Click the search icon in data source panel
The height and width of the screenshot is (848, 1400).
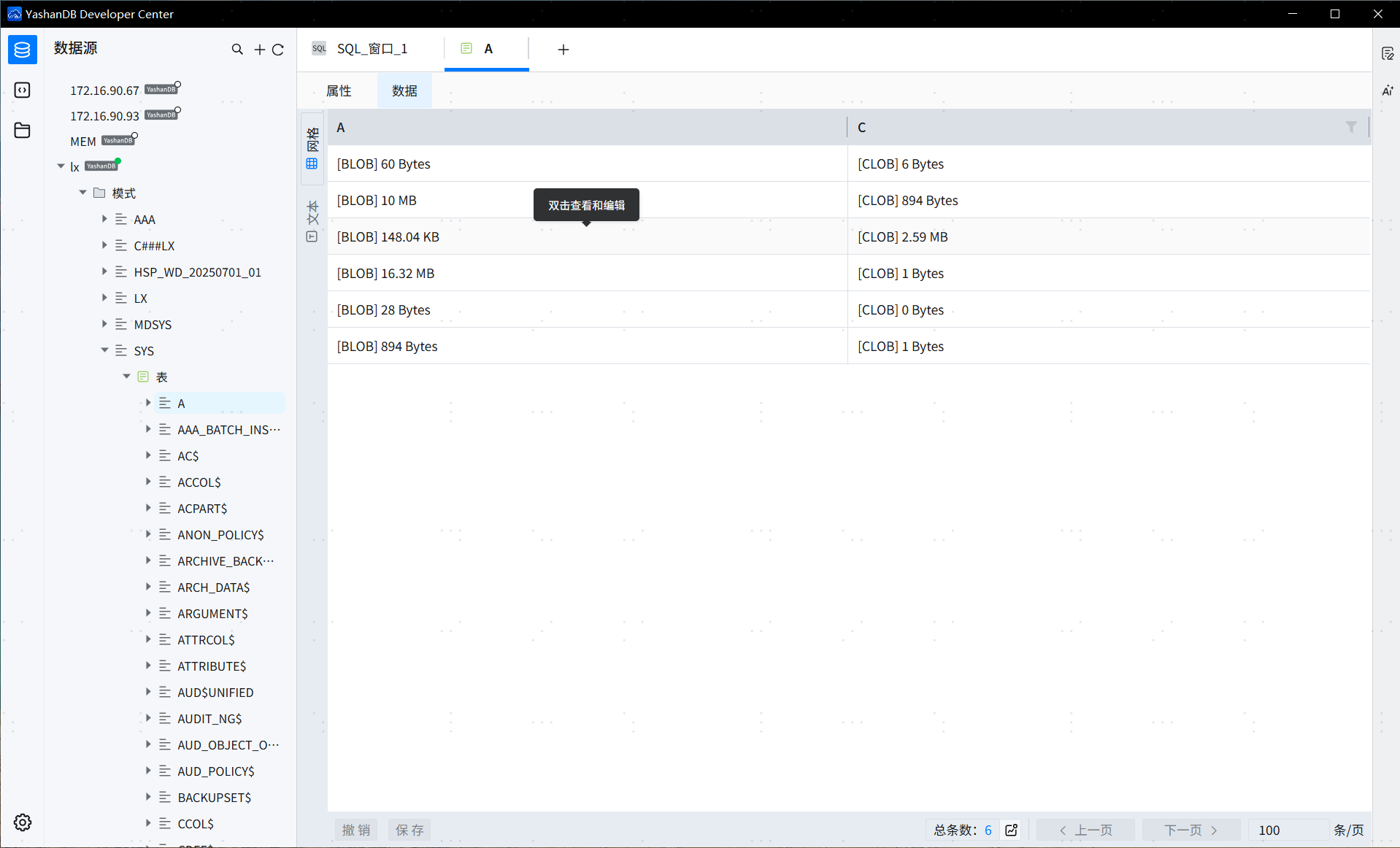pyautogui.click(x=237, y=49)
